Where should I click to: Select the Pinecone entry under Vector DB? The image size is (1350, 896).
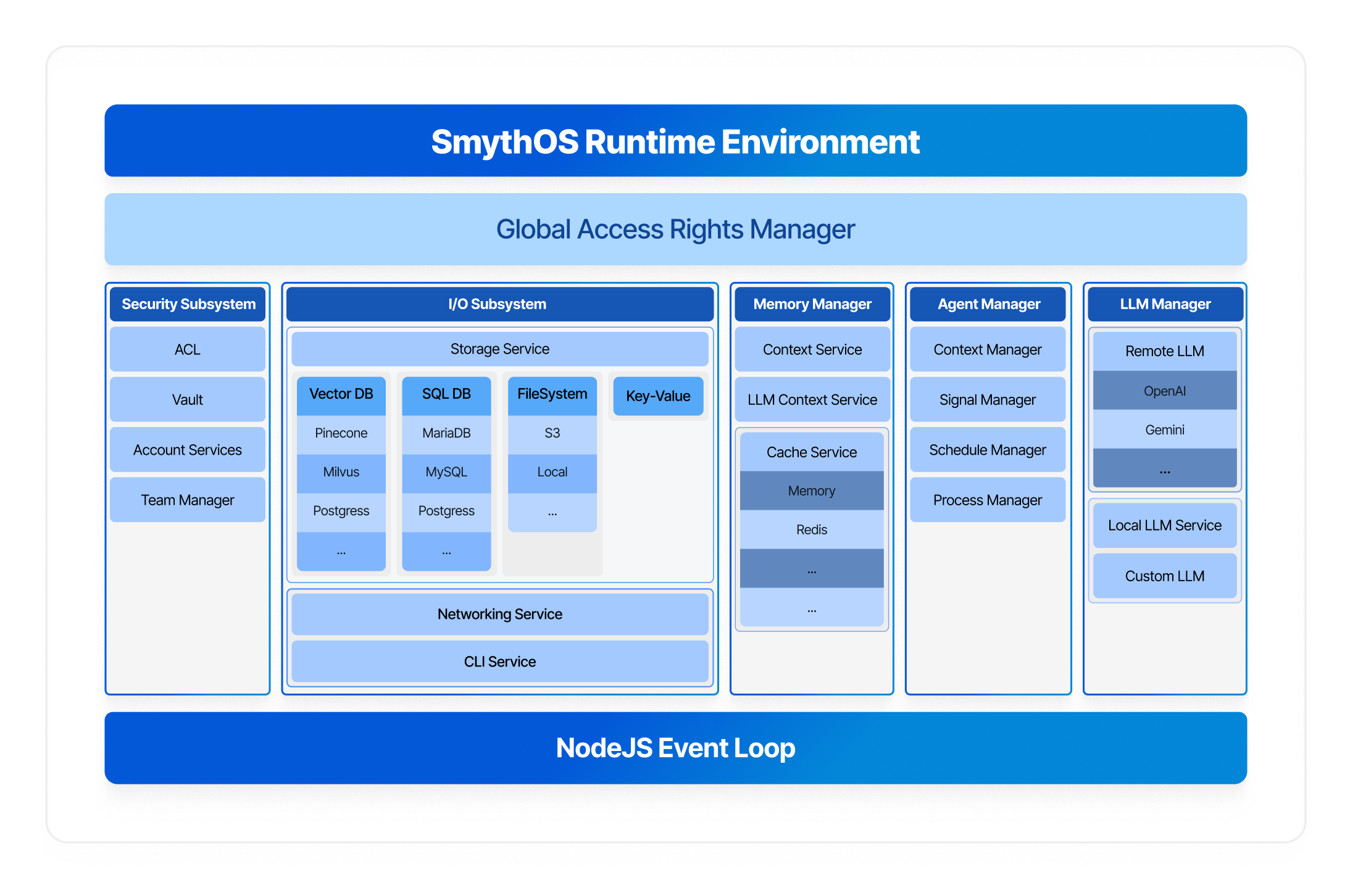[x=341, y=433]
